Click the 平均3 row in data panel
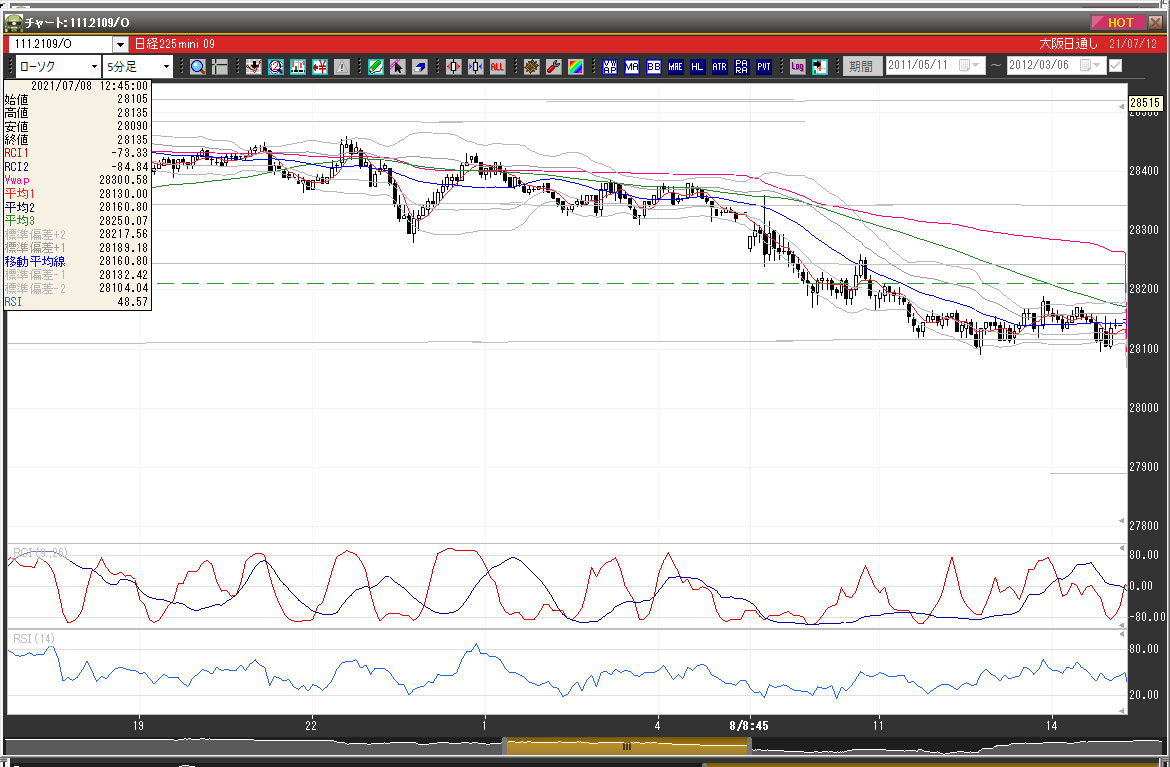 [76, 221]
